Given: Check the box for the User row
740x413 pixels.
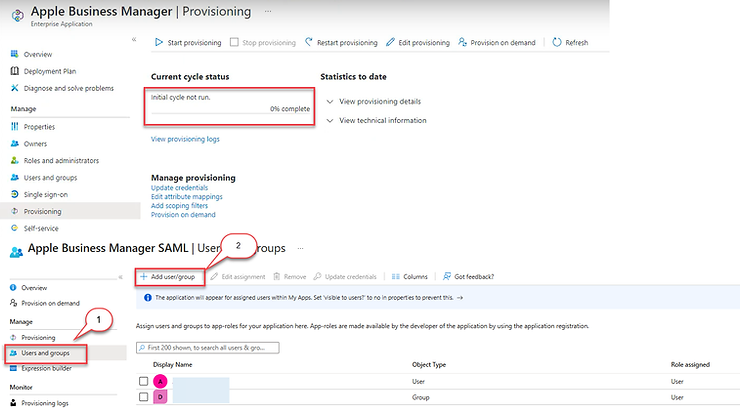Looking at the screenshot, I should pyautogui.click(x=143, y=381).
